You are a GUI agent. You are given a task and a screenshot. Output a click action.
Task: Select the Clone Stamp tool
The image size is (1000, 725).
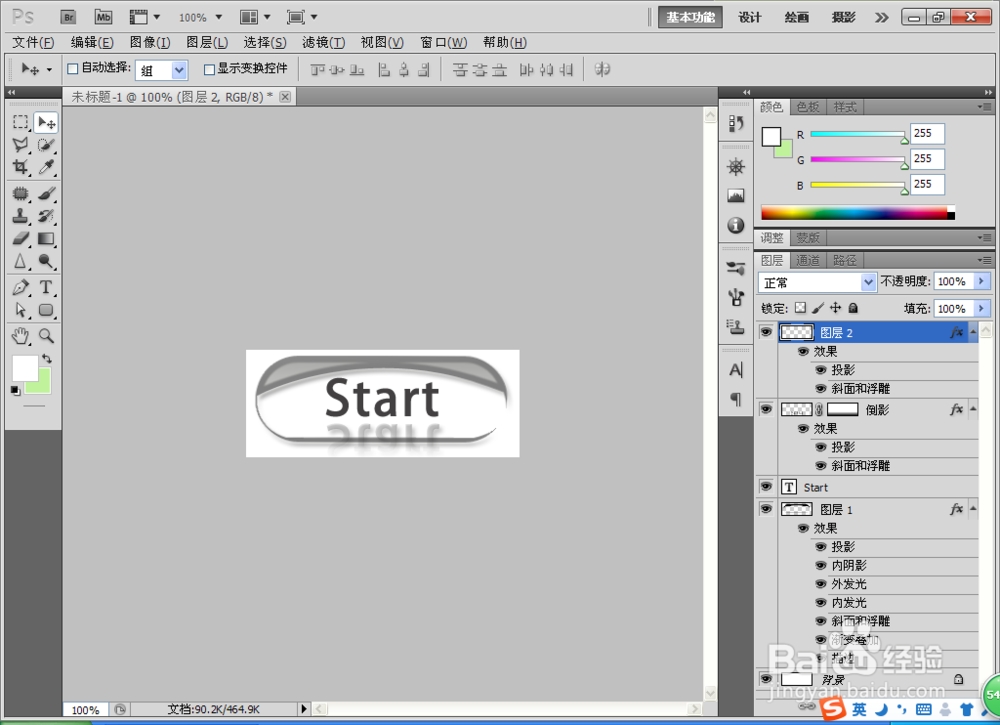point(20,216)
